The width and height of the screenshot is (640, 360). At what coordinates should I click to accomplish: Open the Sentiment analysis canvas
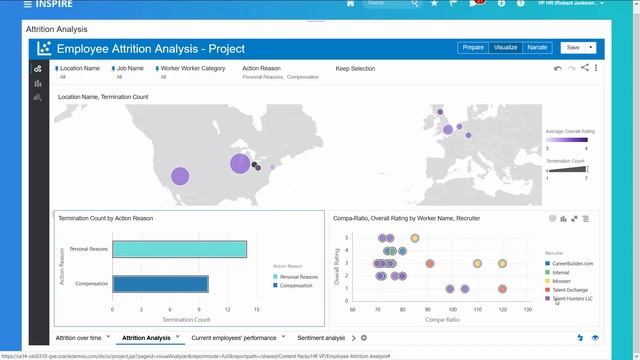click(x=321, y=338)
